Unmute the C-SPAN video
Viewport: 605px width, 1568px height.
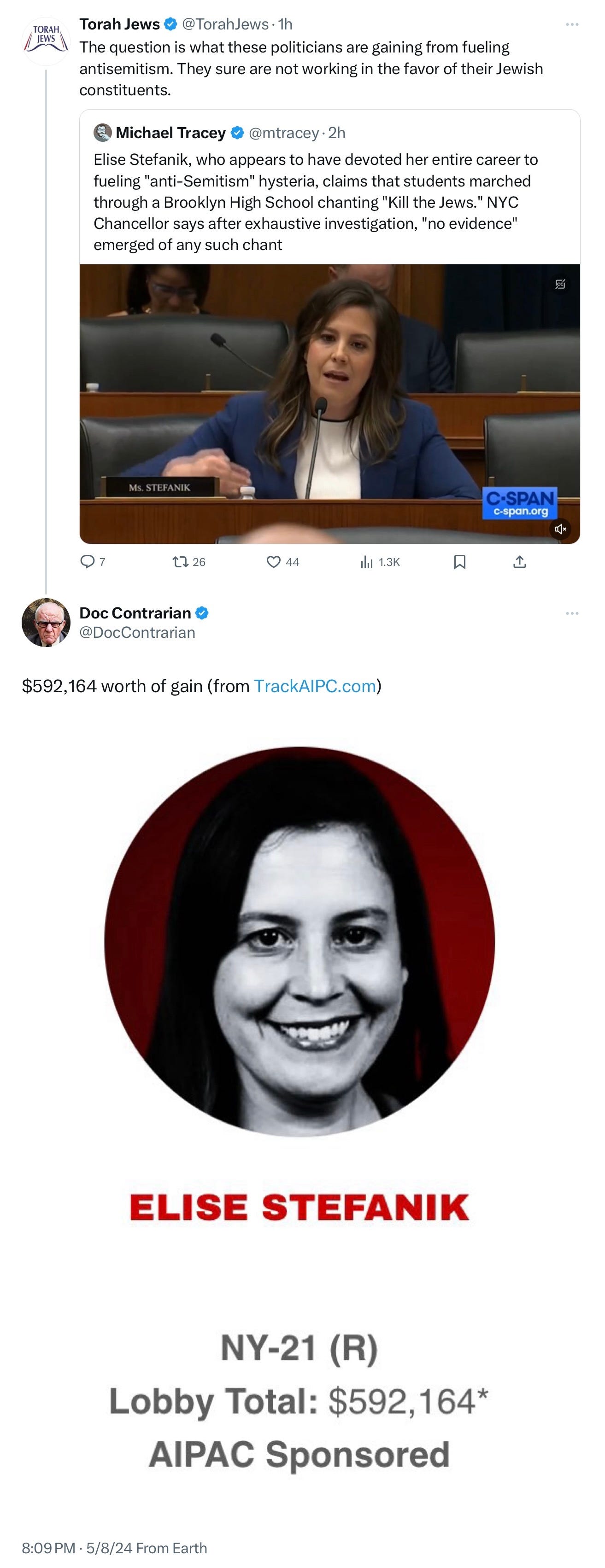click(560, 529)
